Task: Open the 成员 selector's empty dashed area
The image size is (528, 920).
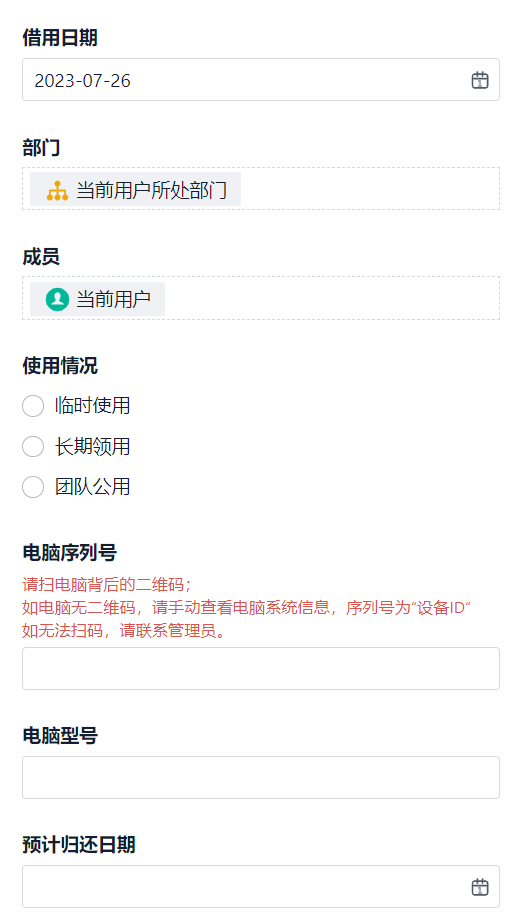Action: pos(331,298)
